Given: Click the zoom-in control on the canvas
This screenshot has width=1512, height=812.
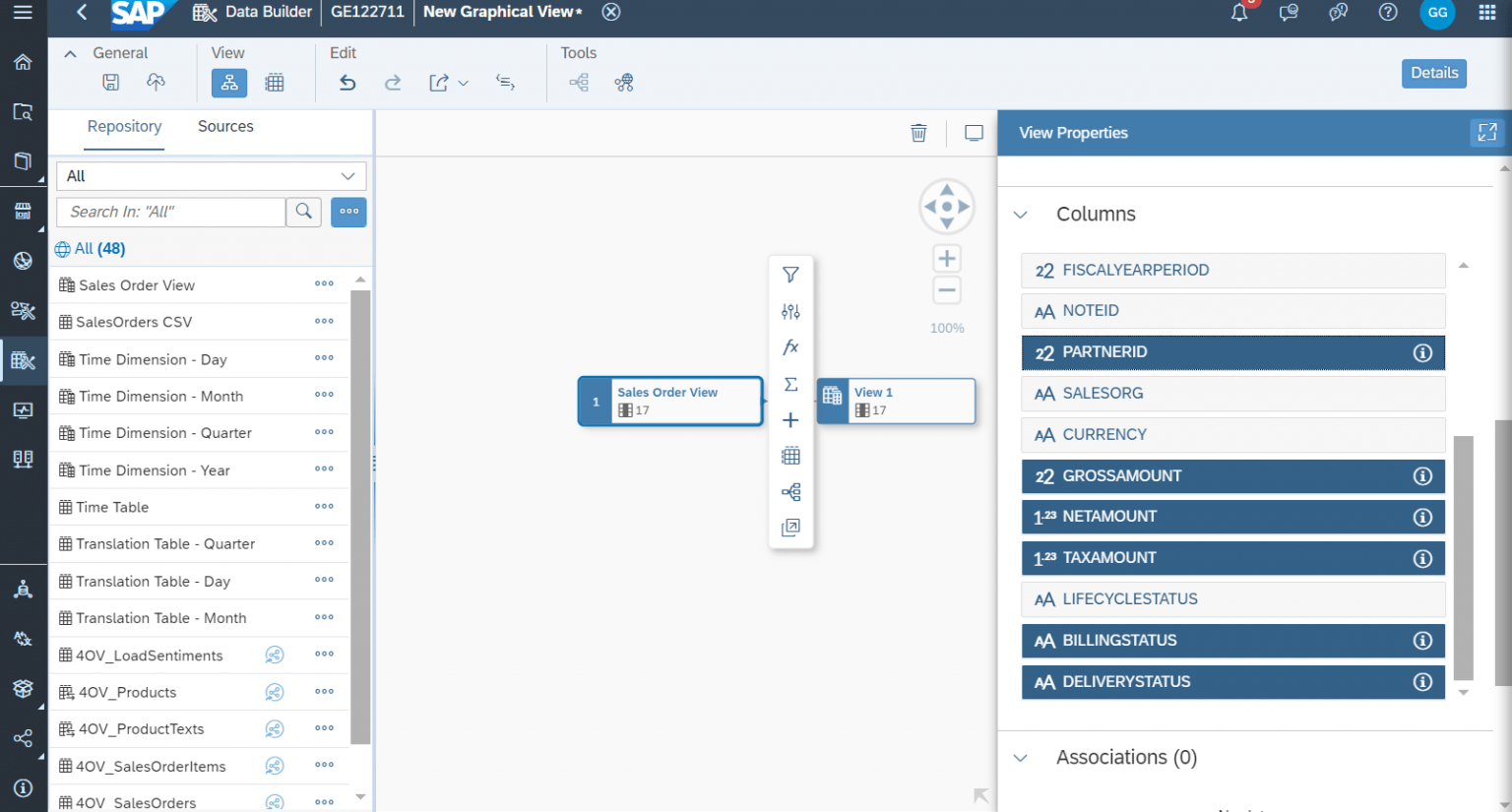Looking at the screenshot, I should coord(946,257).
